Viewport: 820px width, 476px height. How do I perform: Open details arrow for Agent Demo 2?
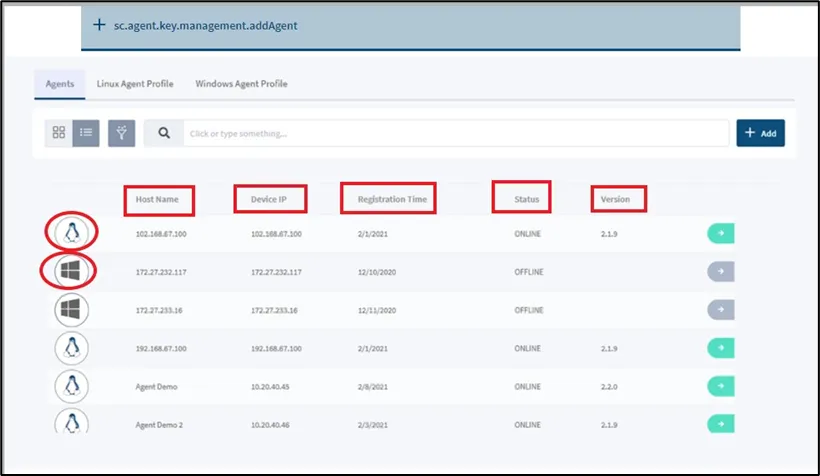721,424
